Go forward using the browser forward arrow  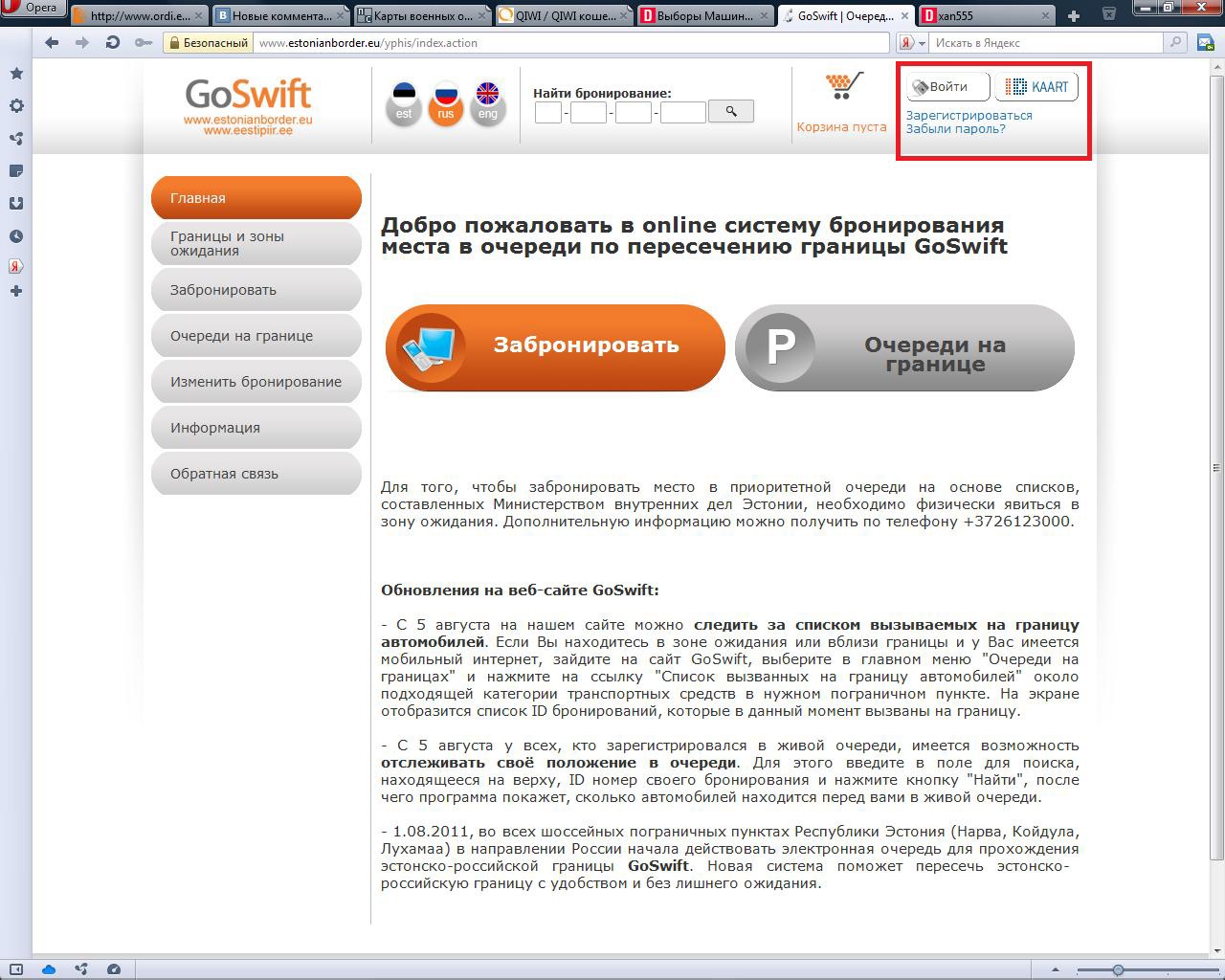(x=82, y=42)
